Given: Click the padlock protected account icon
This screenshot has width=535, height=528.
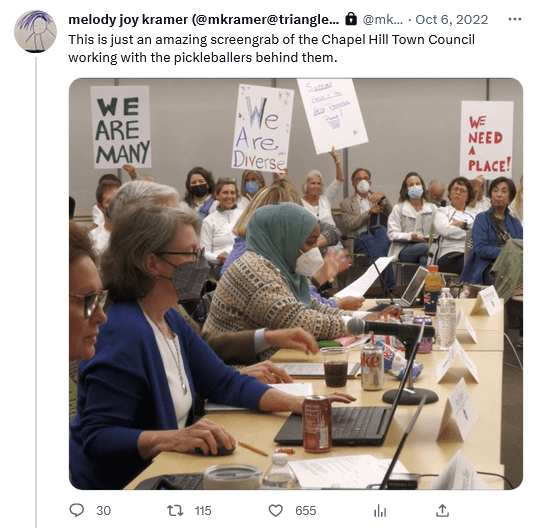Looking at the screenshot, I should (x=351, y=19).
